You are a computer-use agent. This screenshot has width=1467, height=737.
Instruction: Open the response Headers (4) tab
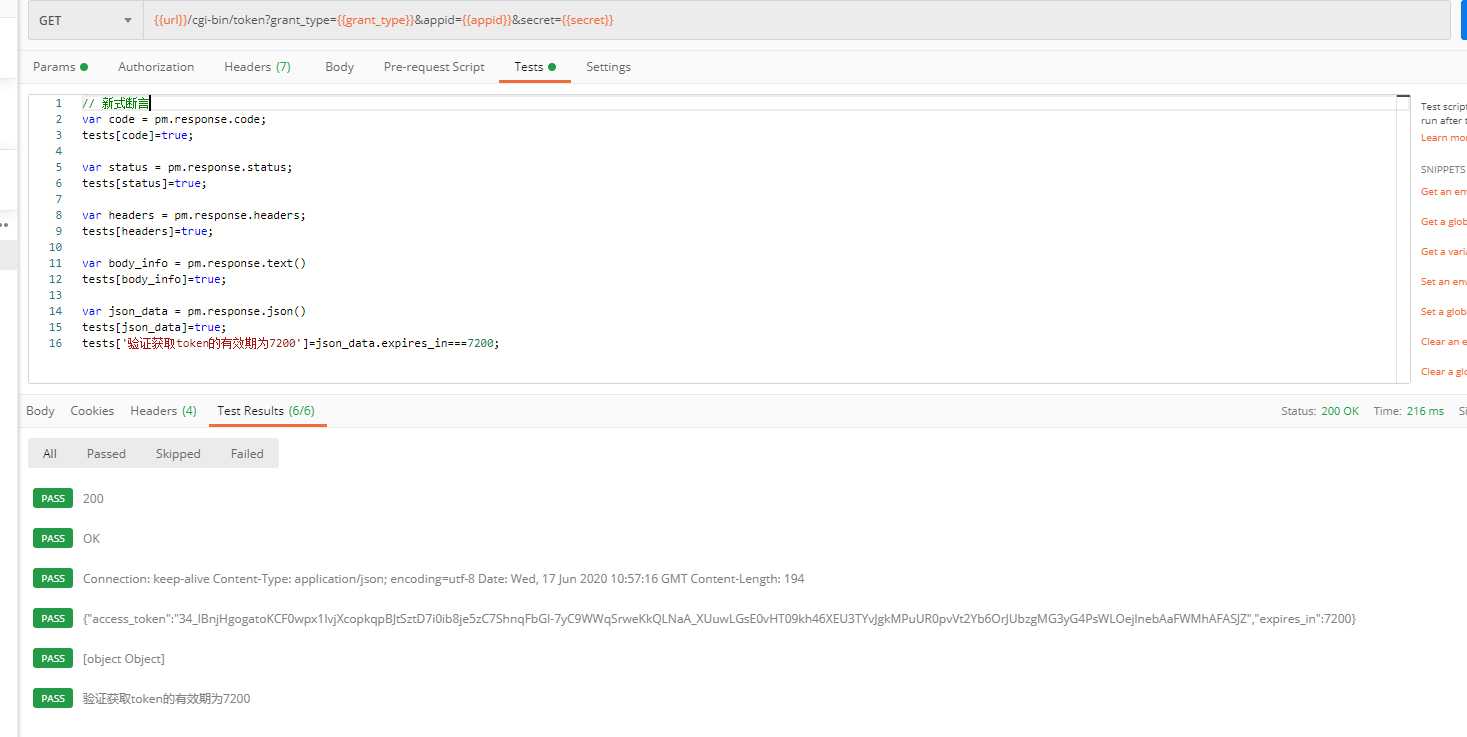pos(163,411)
